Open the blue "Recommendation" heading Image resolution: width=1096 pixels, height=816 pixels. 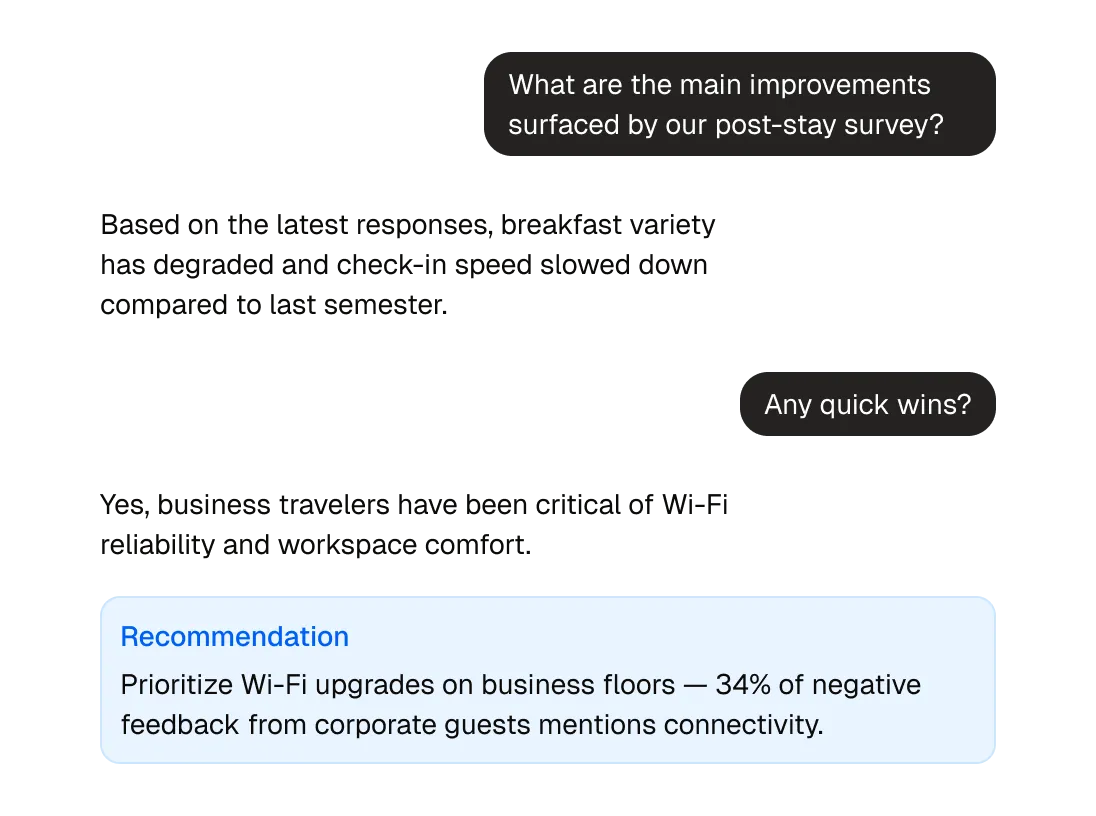(234, 637)
